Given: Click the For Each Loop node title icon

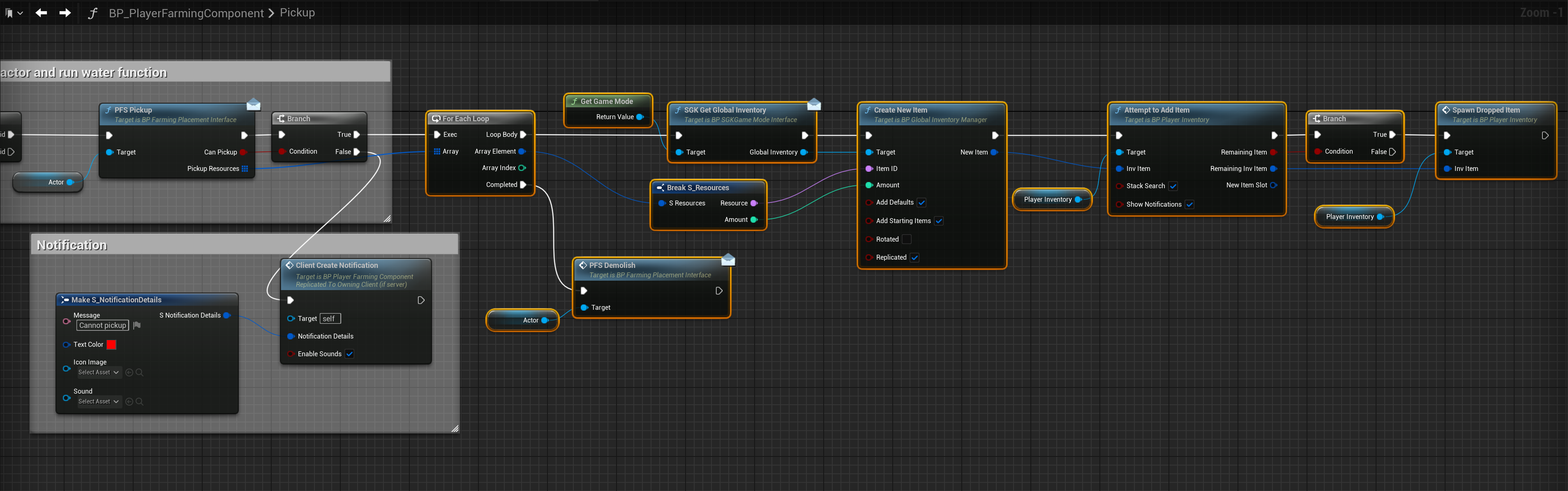Looking at the screenshot, I should (x=436, y=119).
